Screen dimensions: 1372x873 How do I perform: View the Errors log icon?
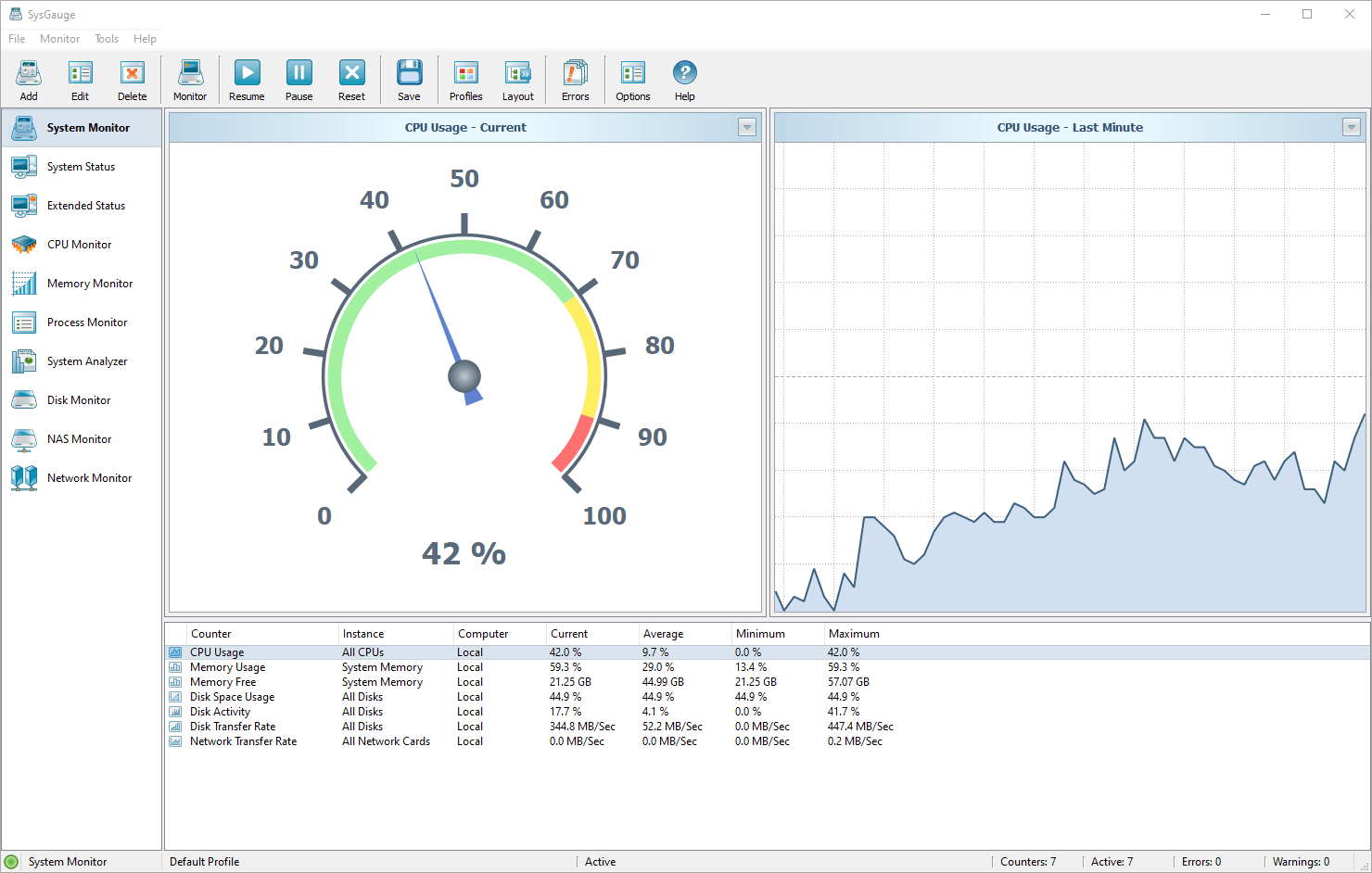[x=575, y=80]
